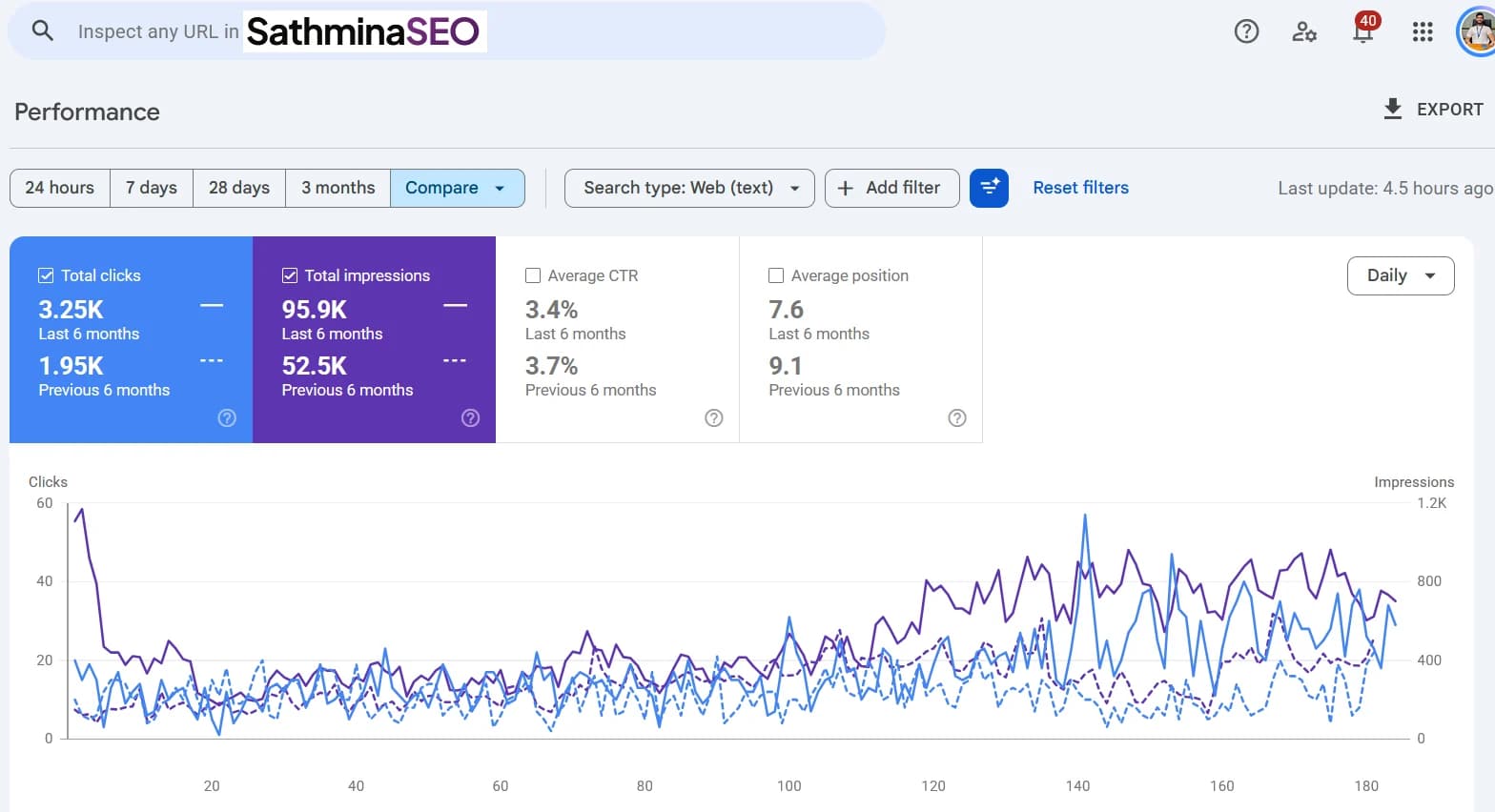Click the Performance page heading

tap(87, 112)
